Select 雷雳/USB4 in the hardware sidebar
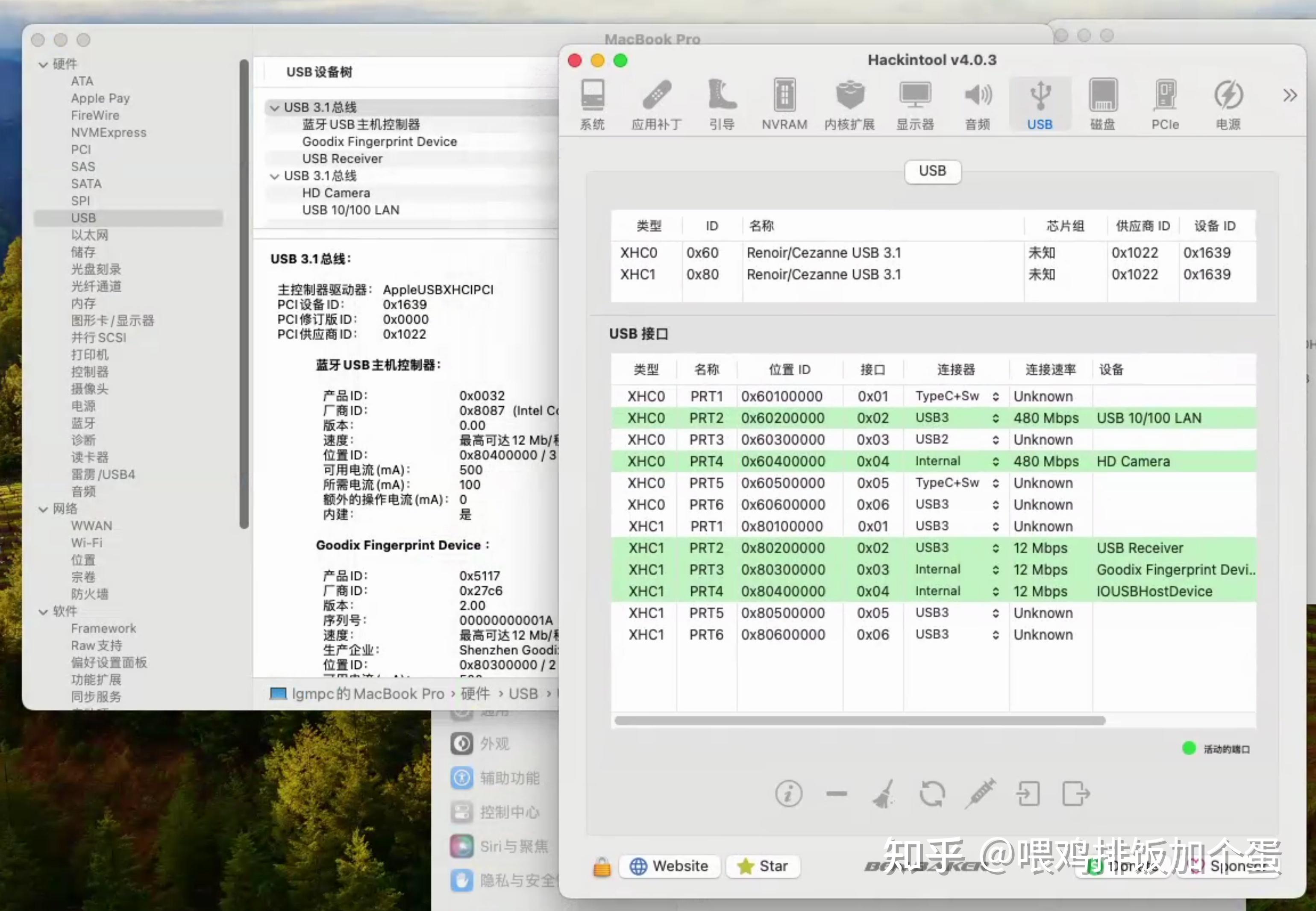 tap(103, 474)
